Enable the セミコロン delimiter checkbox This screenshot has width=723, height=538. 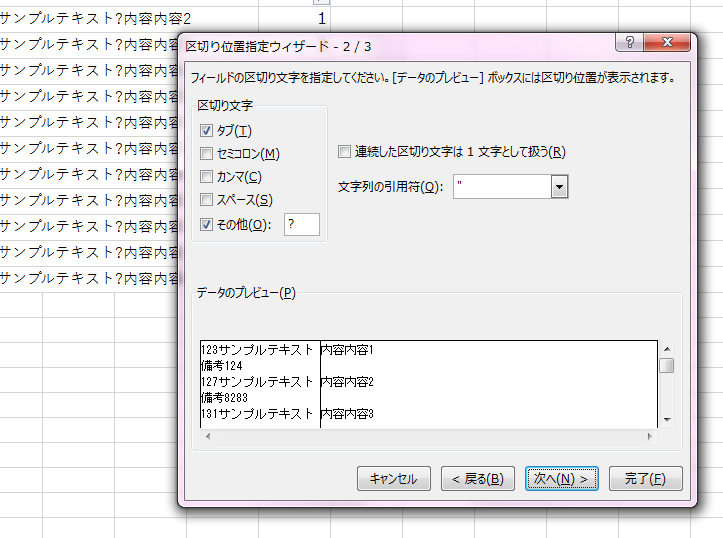tap(207, 154)
